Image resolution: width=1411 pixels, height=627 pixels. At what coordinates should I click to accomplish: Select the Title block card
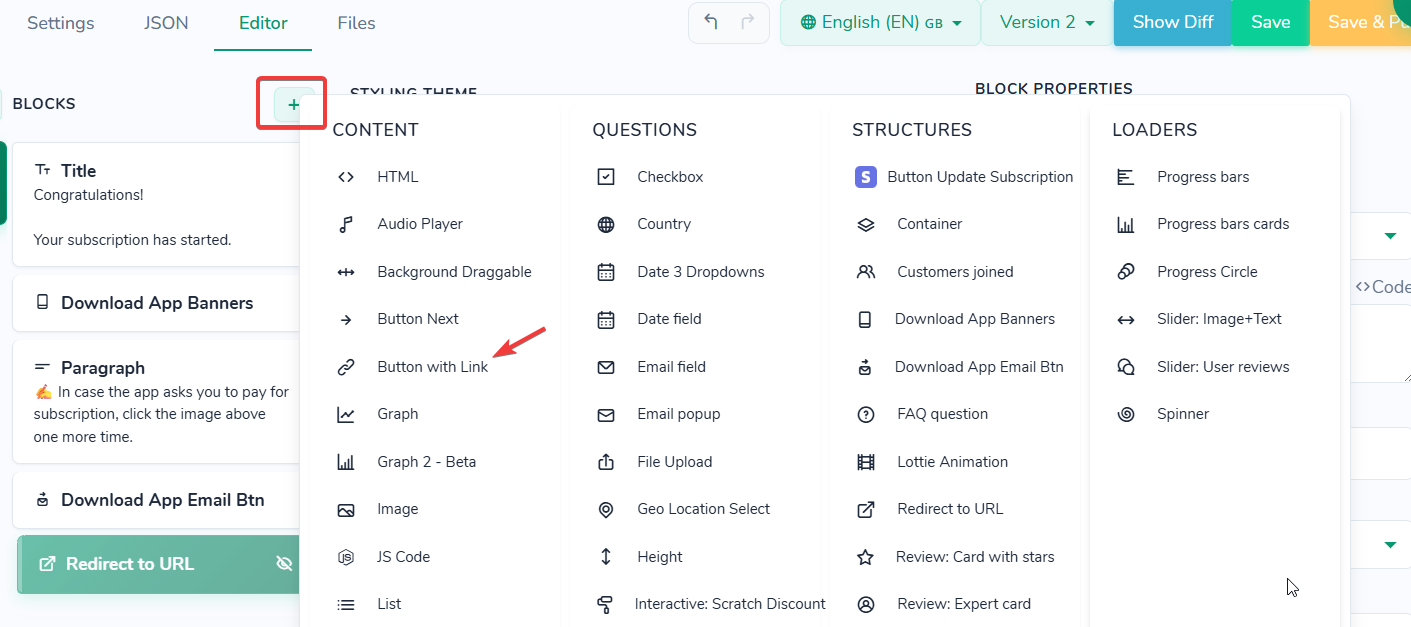[157, 205]
